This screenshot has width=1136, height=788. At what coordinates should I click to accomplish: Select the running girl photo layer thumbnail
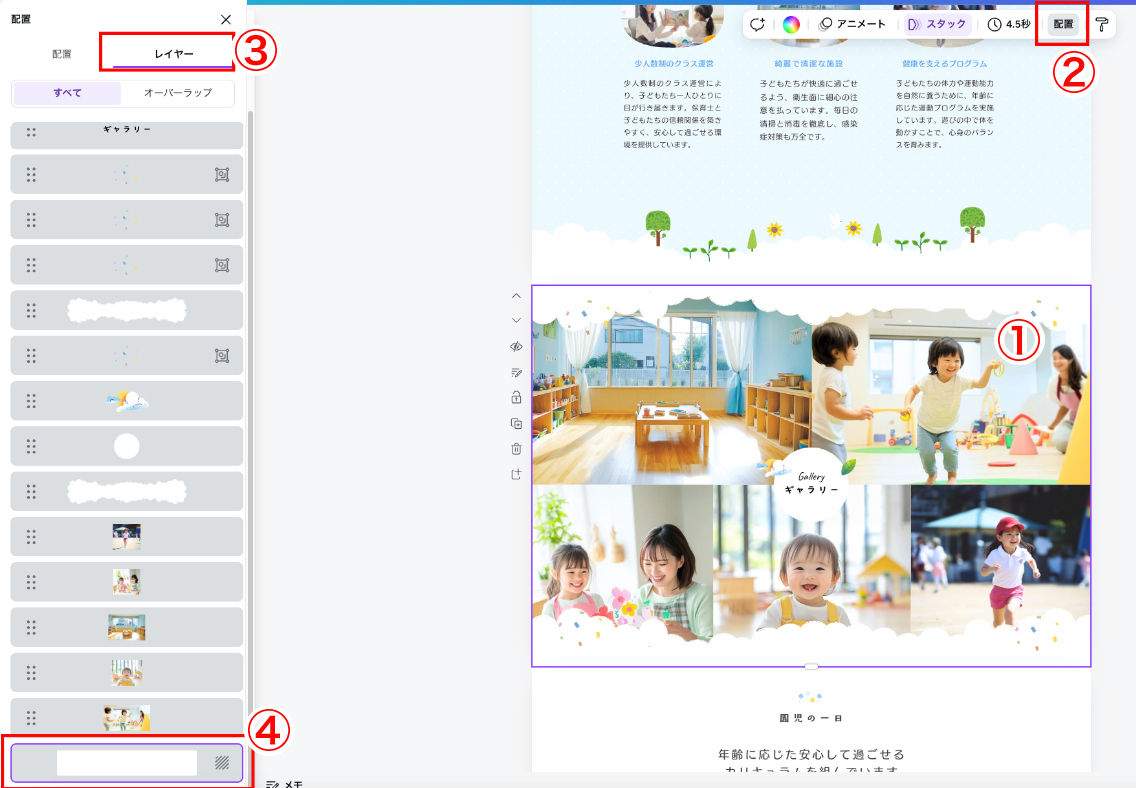127,537
